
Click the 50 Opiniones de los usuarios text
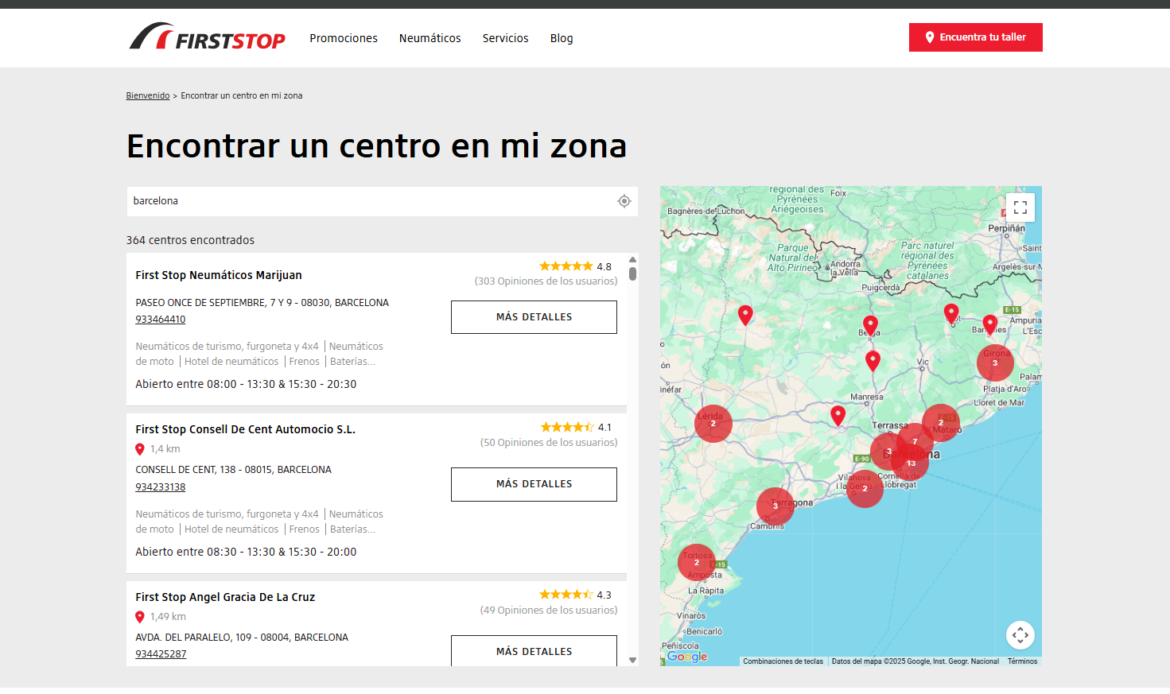pyautogui.click(x=548, y=443)
